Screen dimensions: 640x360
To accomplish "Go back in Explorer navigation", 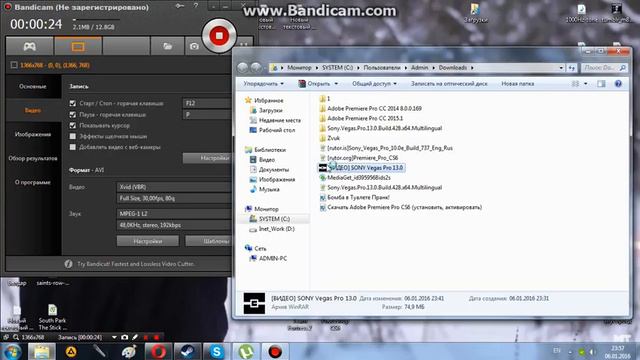I will click(x=242, y=67).
